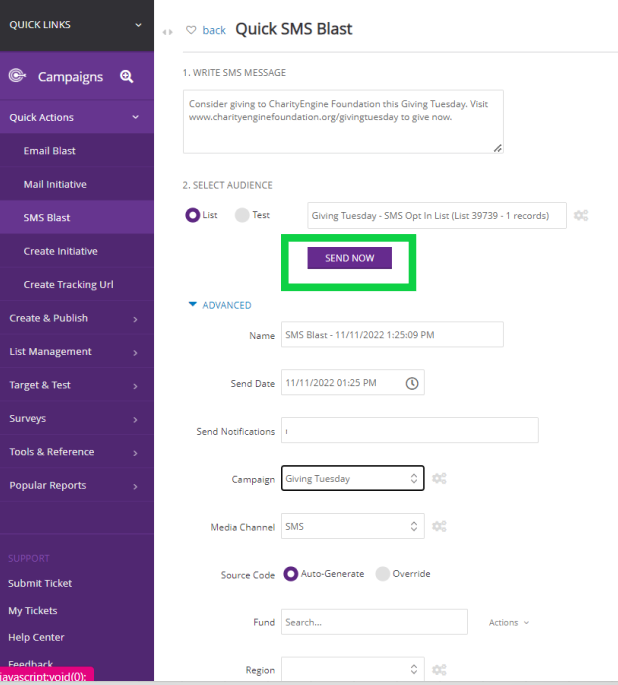This screenshot has width=618, height=685.
Task: Click the Campaigns search magnifier icon
Action: 127,76
